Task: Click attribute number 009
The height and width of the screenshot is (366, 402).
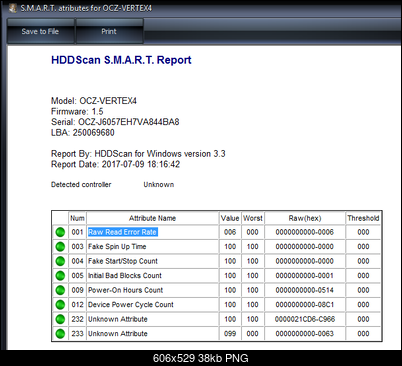Action: point(77,290)
